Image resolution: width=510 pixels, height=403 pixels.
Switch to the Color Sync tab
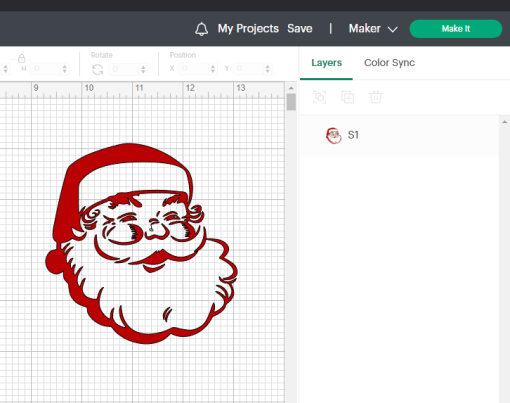(389, 63)
